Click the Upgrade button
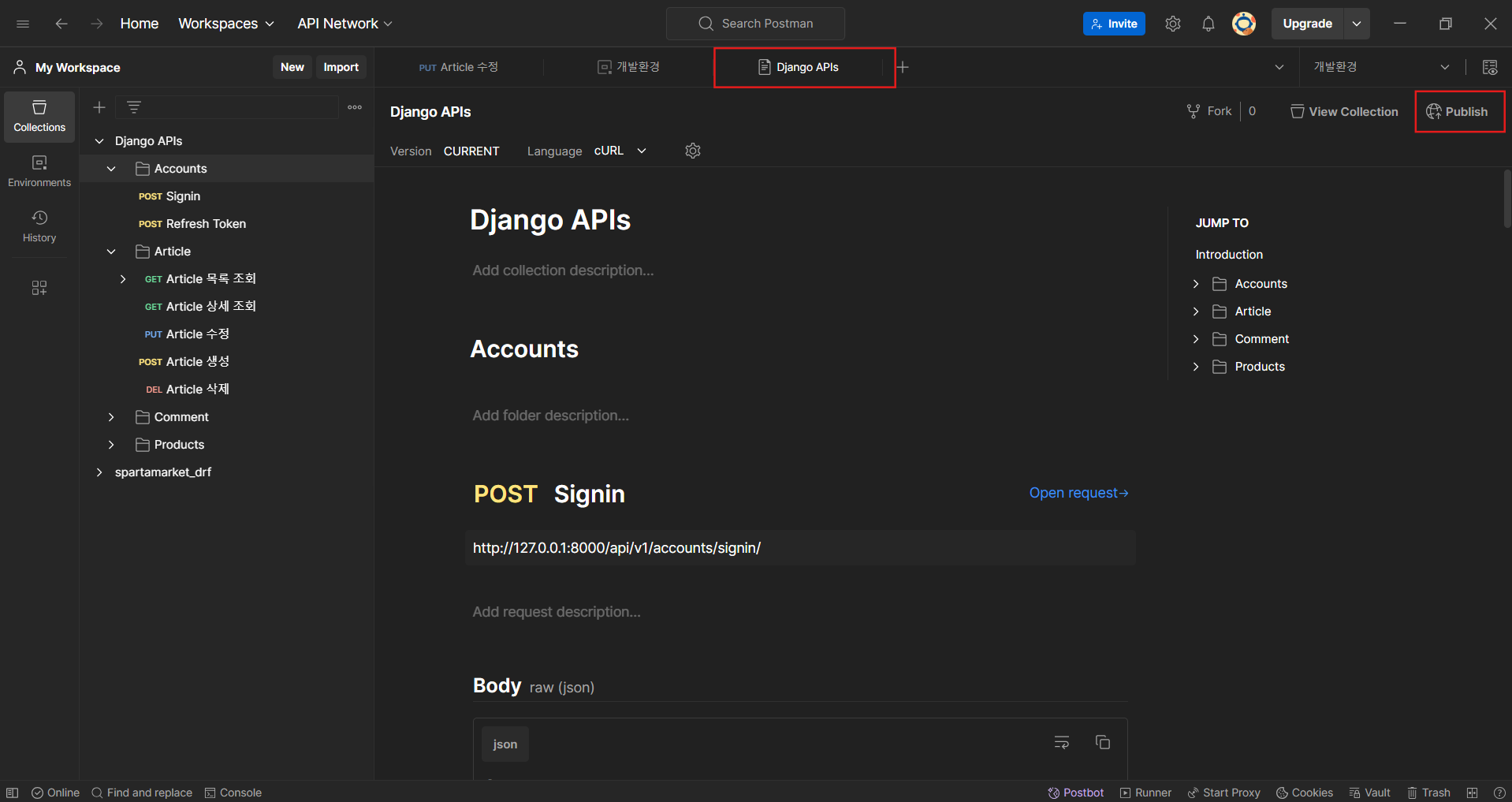Screen dimensions: 1512x802 (x=1308, y=24)
